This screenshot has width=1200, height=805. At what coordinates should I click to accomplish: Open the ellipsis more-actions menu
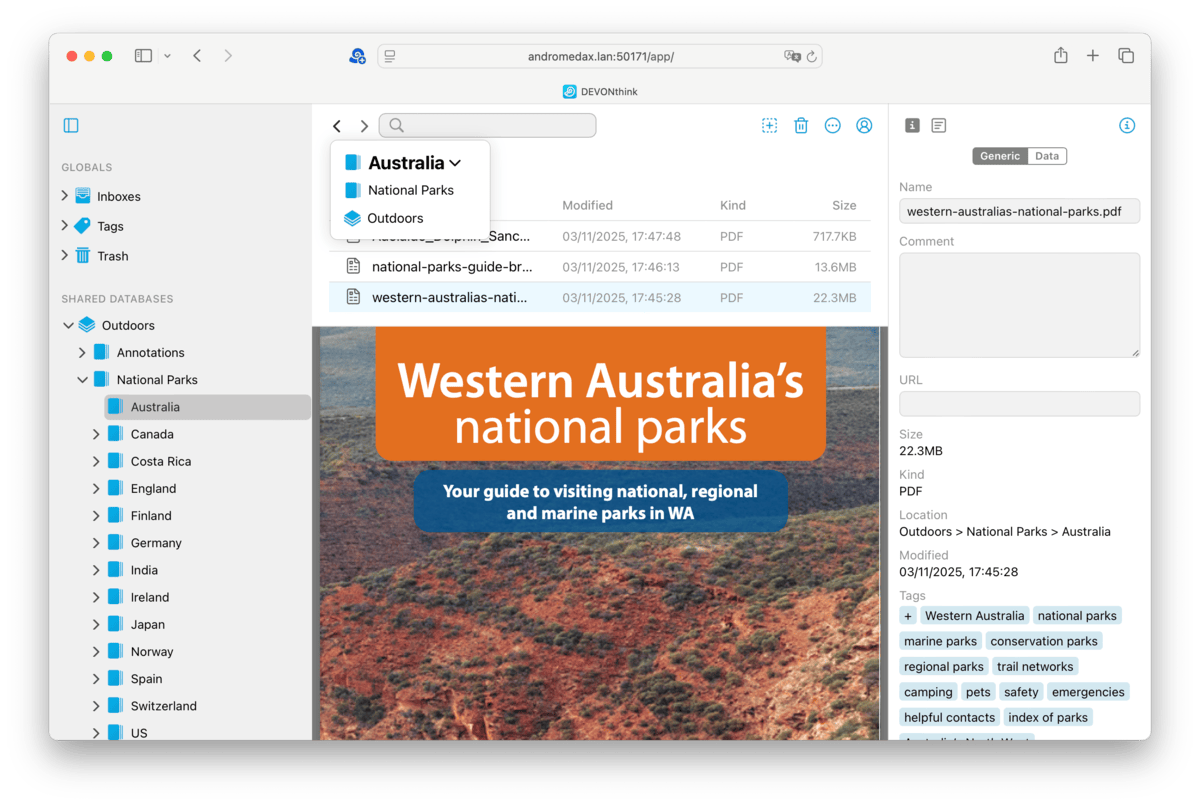832,126
